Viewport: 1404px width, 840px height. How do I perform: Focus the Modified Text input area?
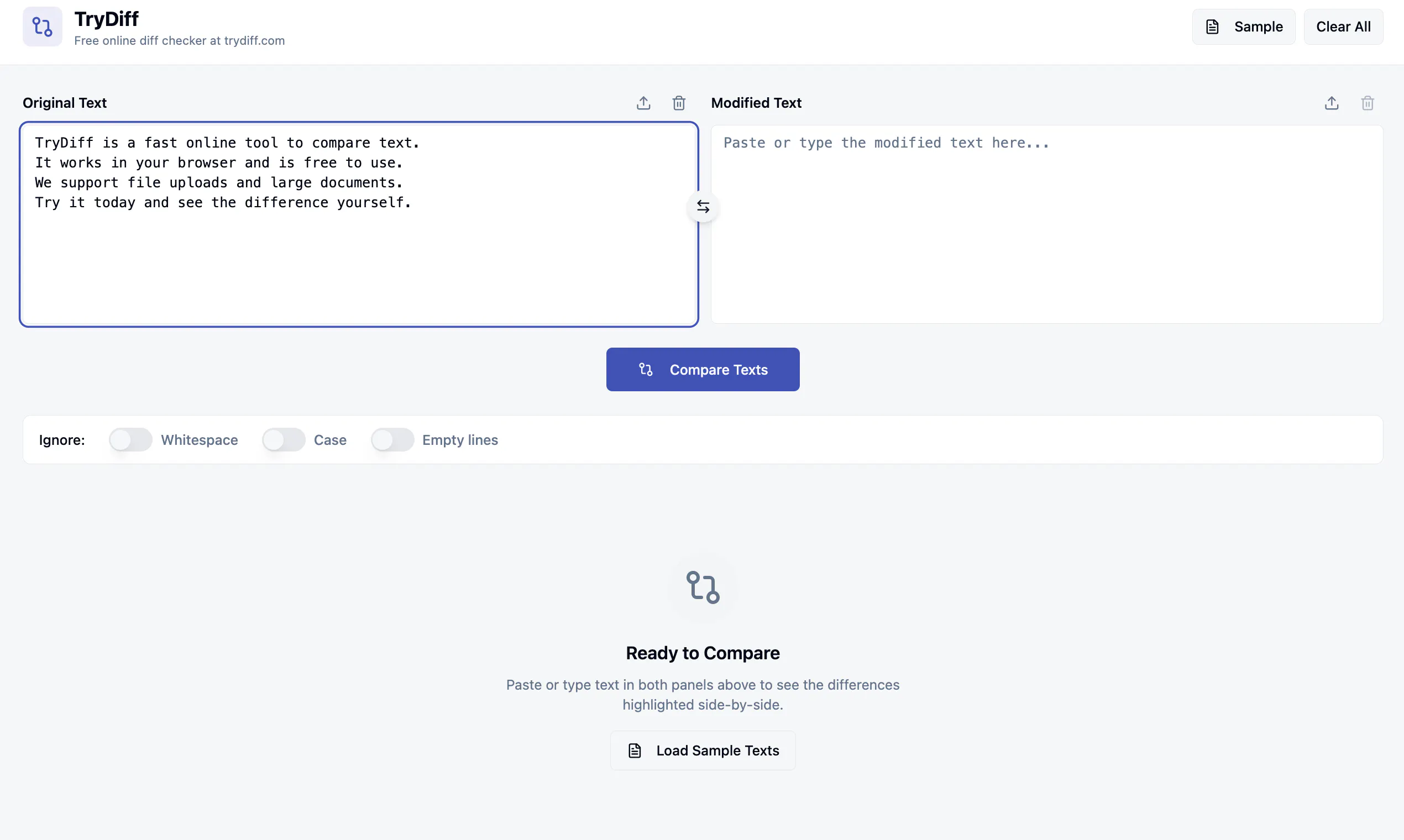pos(1047,224)
